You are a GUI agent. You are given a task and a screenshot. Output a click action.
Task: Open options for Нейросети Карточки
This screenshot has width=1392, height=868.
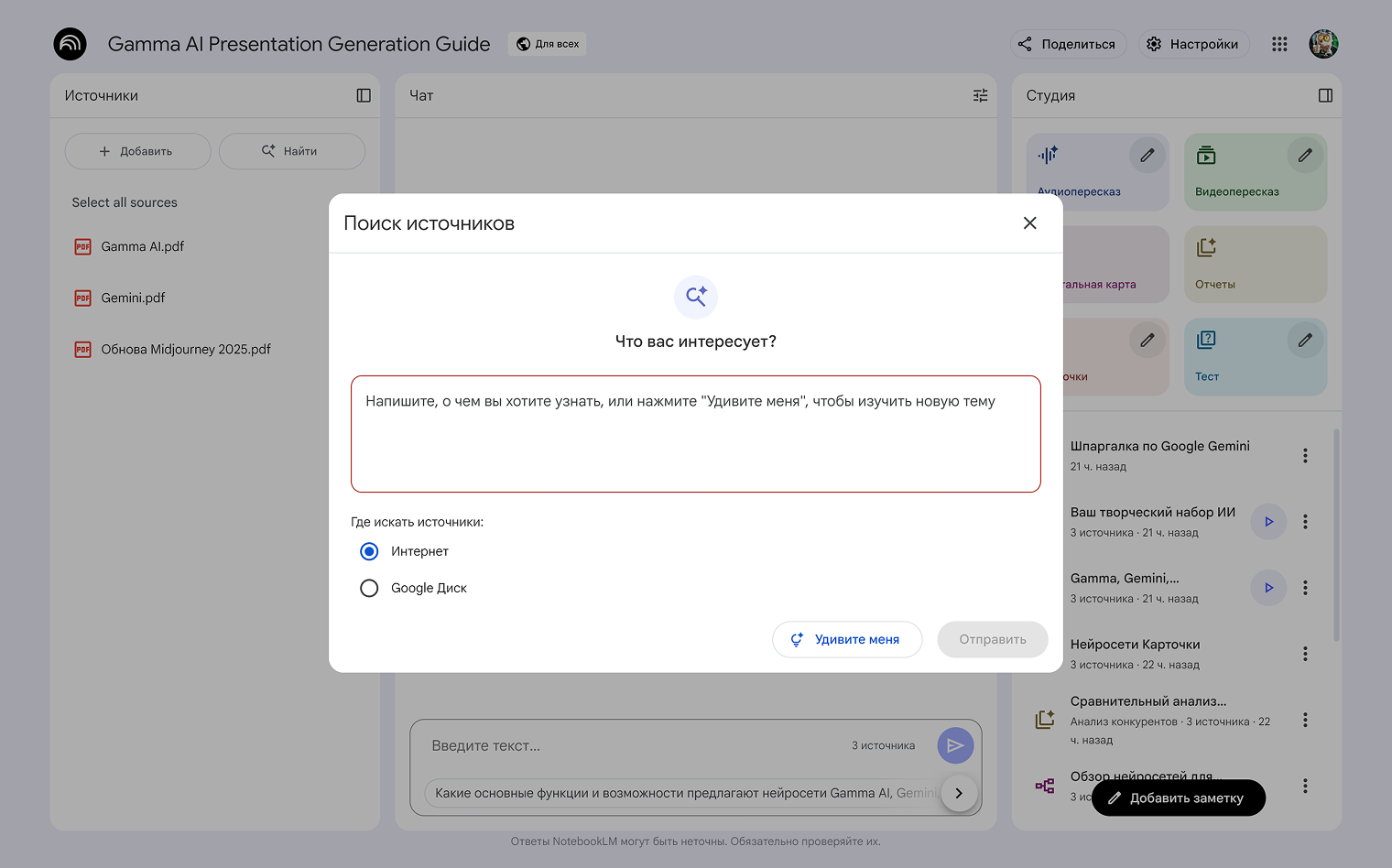[x=1305, y=654]
